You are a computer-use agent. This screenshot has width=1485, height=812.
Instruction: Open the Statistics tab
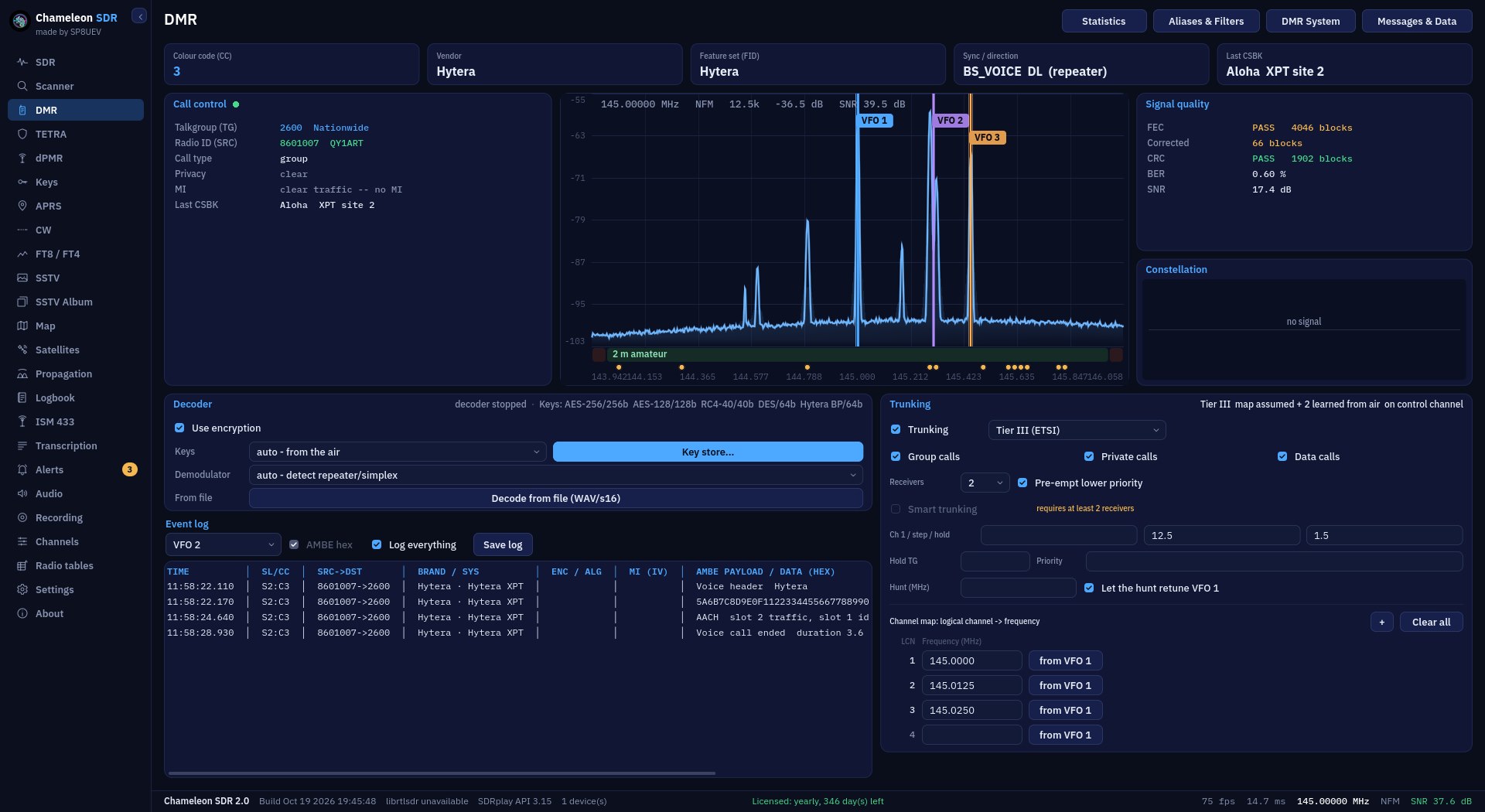[x=1104, y=21]
